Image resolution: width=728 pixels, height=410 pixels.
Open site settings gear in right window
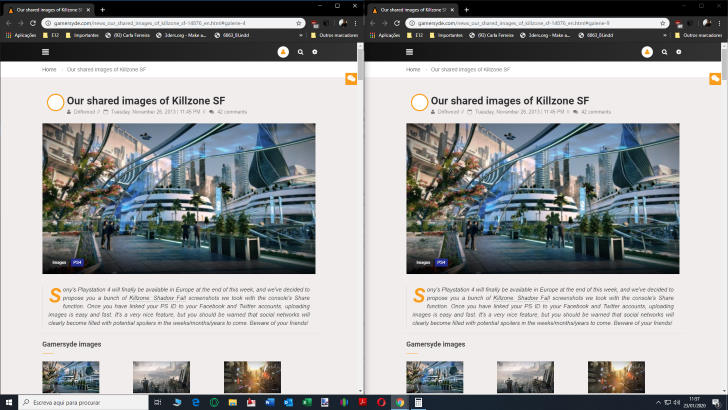(x=679, y=52)
